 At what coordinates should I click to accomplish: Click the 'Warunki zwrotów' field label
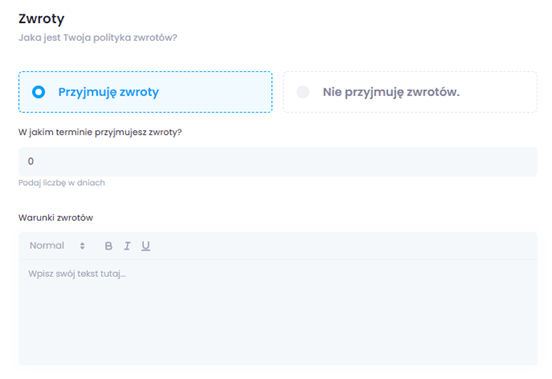tap(56, 218)
